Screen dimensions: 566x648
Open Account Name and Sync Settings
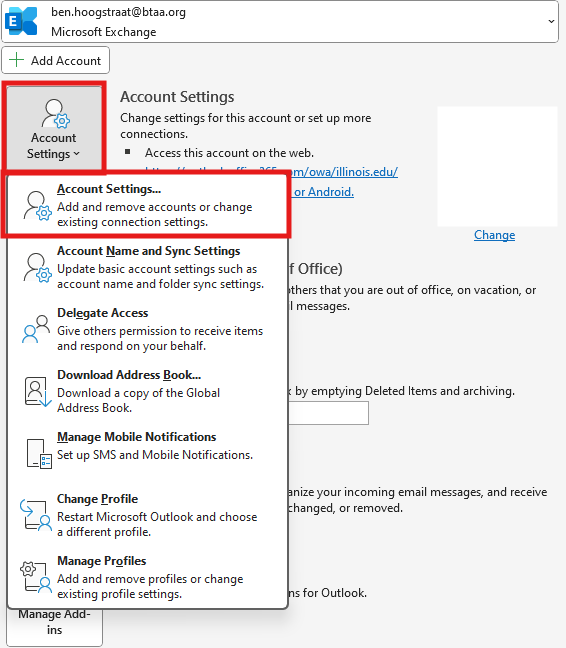click(147, 267)
